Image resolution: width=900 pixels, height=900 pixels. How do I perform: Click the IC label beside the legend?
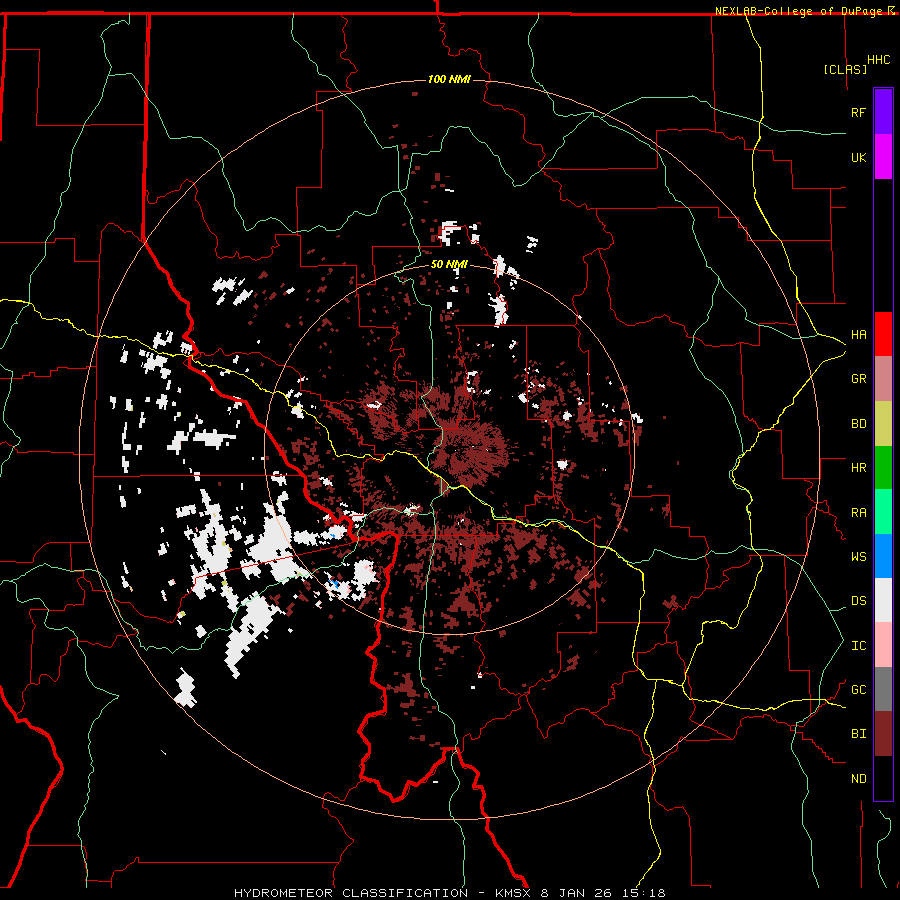859,646
